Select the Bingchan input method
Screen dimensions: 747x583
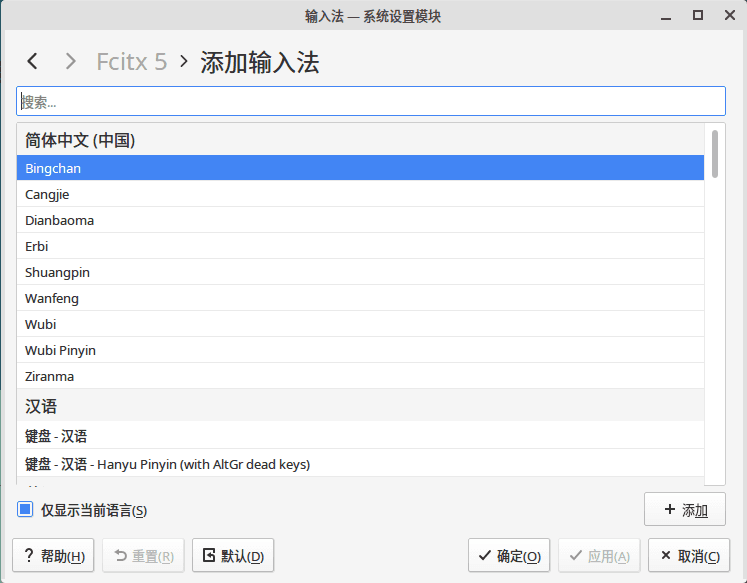pos(360,168)
